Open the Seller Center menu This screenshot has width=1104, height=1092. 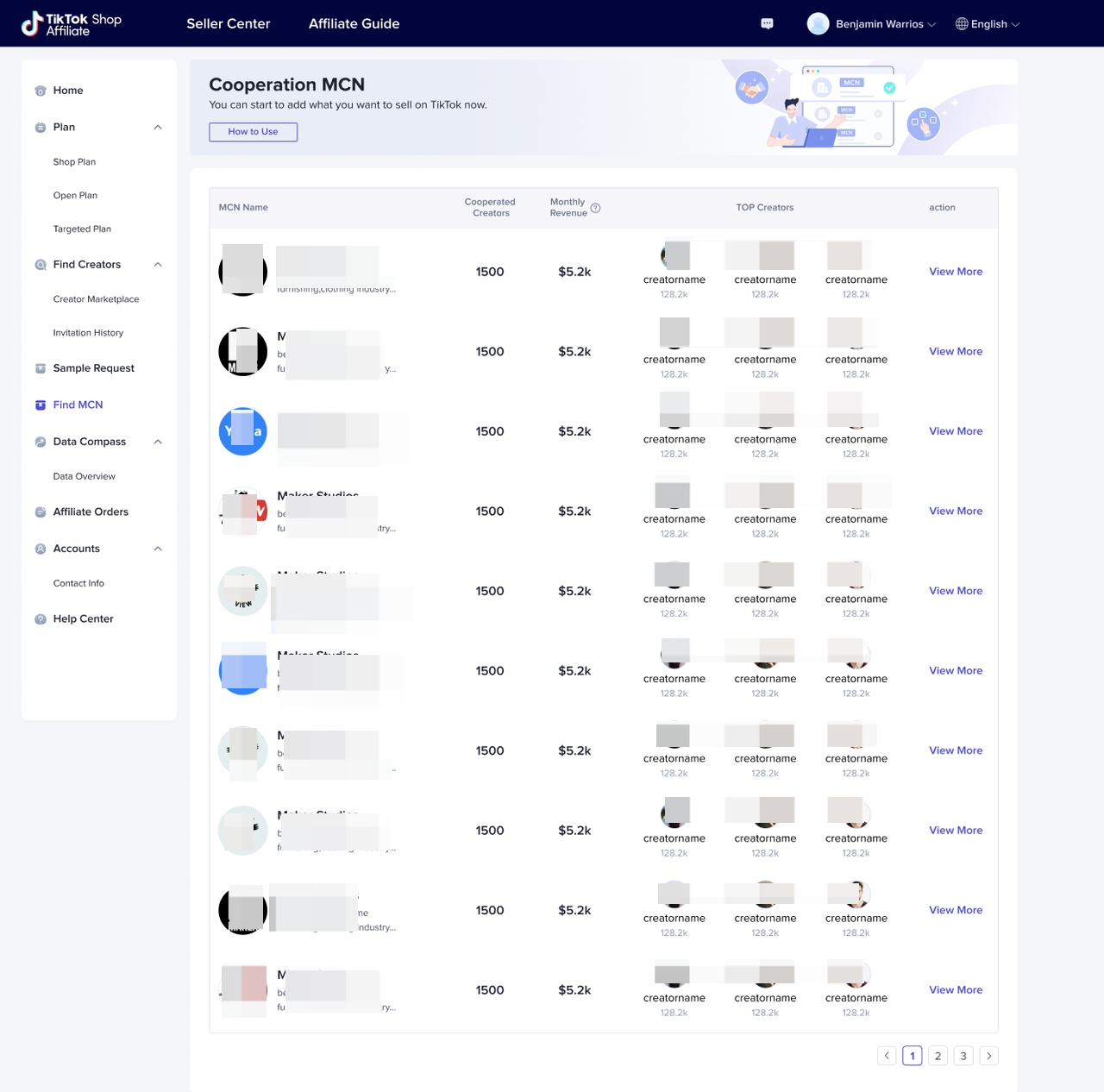point(229,24)
